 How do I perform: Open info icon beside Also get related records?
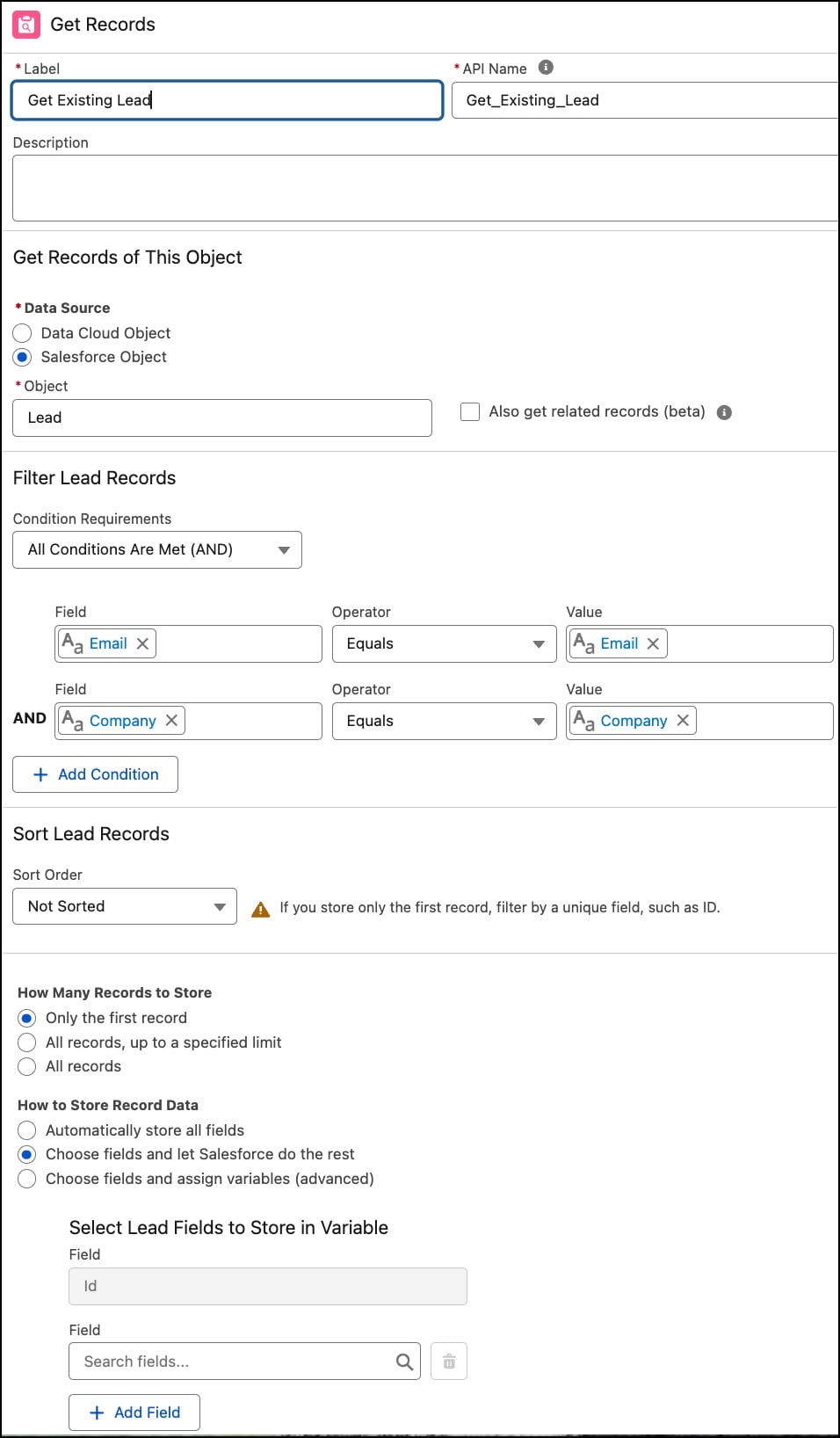724,412
